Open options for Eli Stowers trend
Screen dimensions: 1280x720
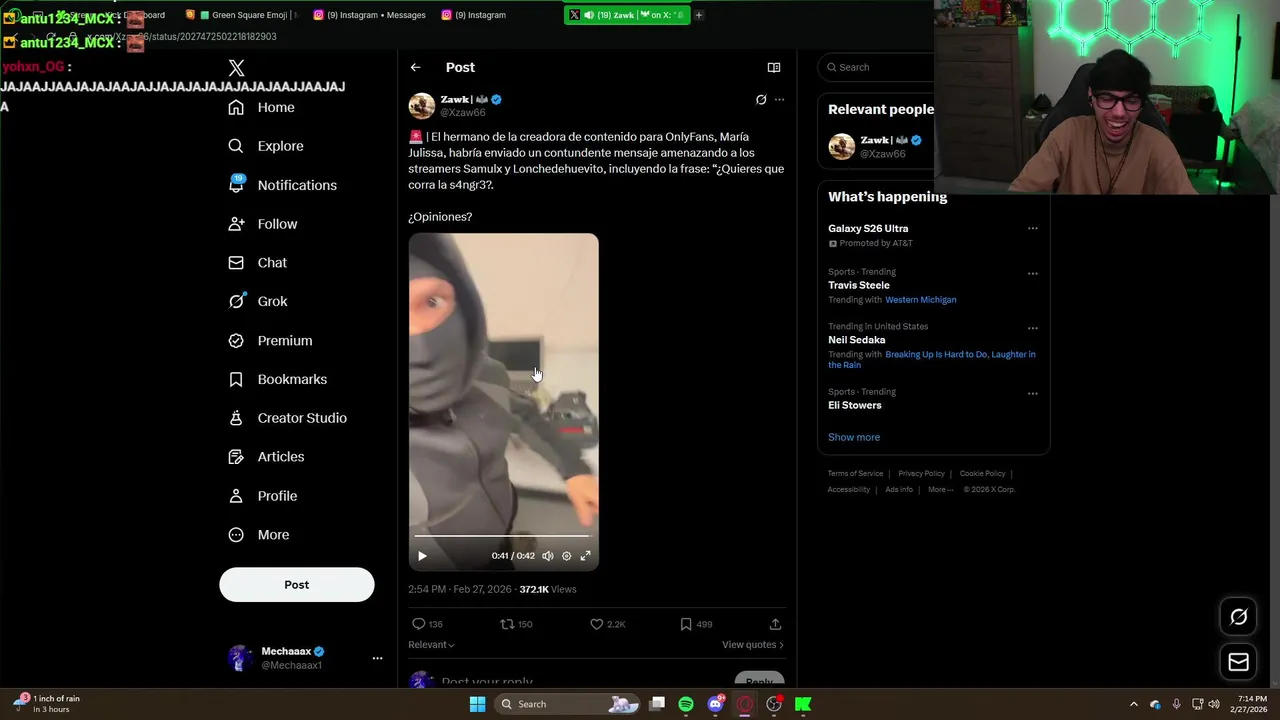tap(1033, 393)
